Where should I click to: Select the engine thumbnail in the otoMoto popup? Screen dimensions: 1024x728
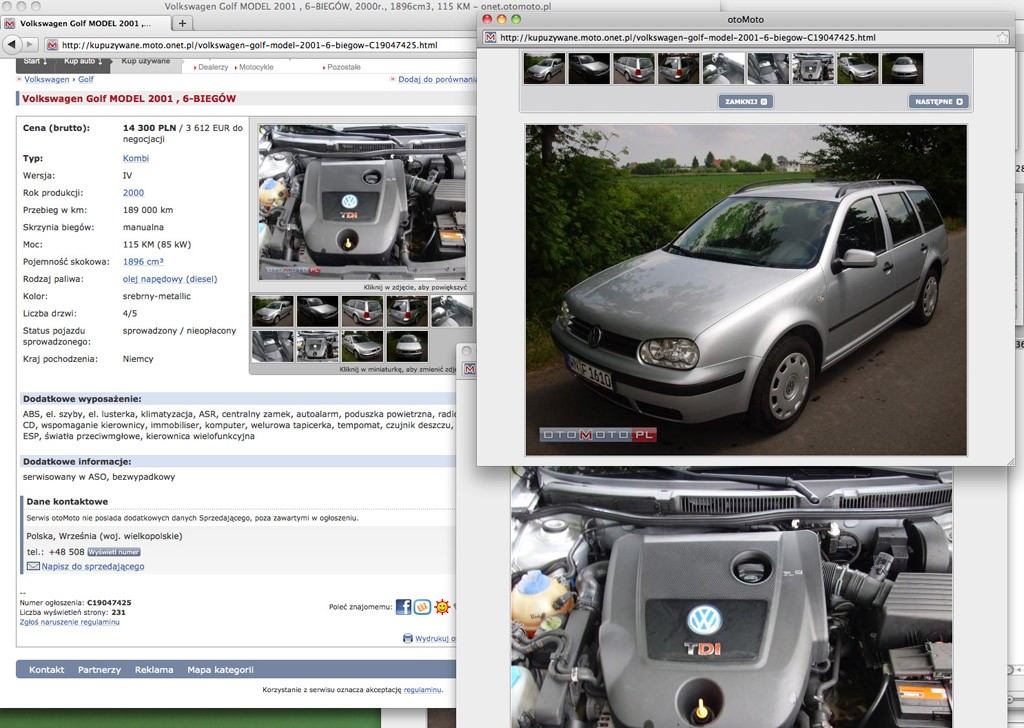813,69
